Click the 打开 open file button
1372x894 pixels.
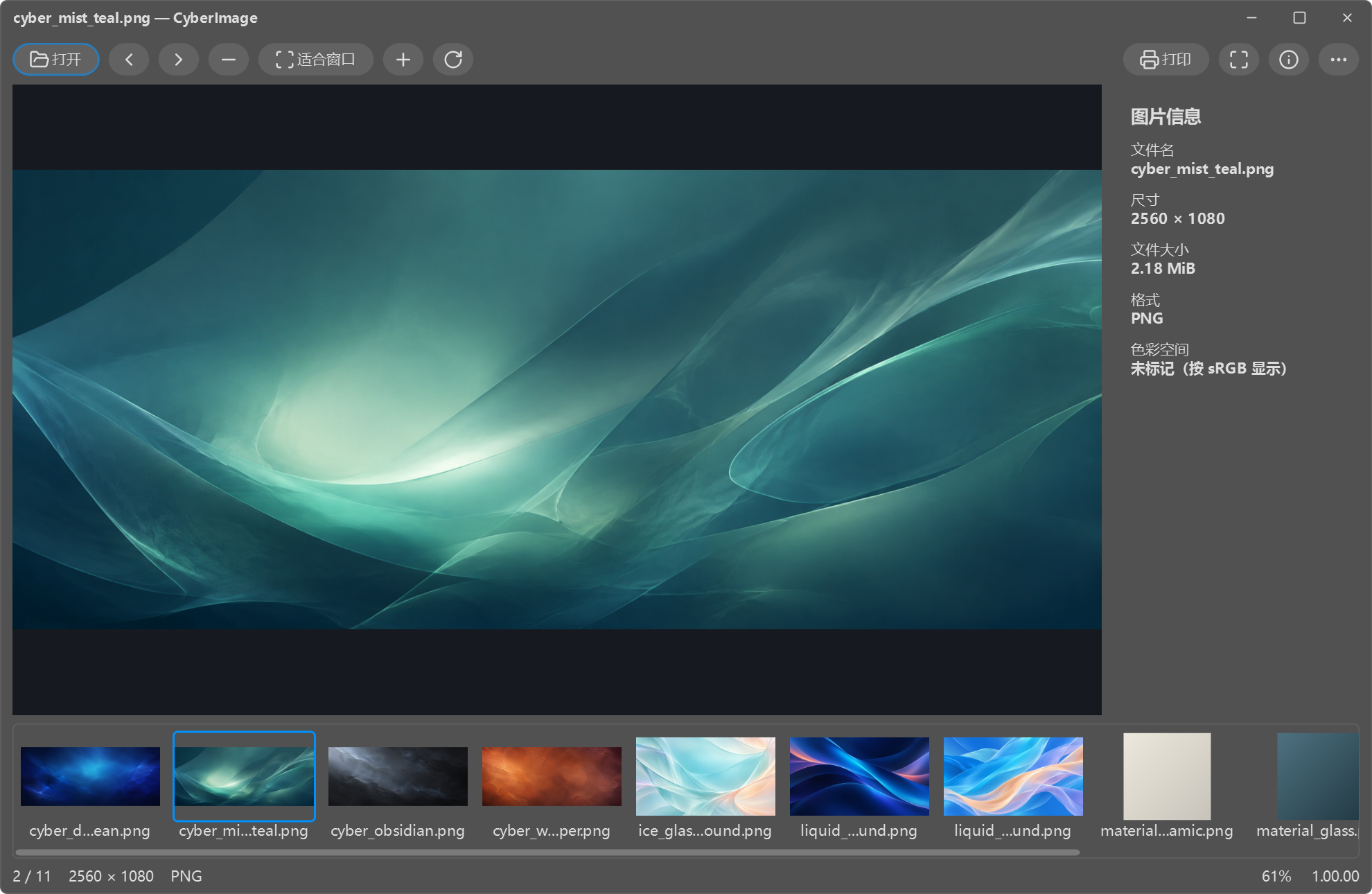point(56,60)
